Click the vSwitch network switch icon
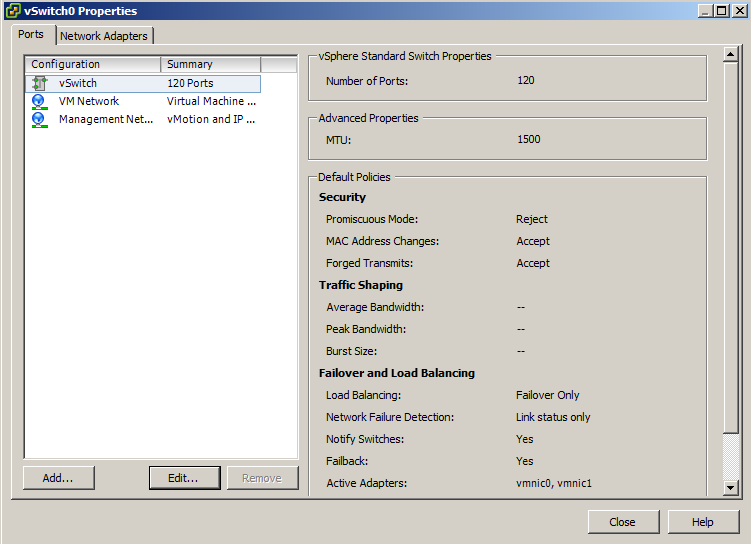751x544 pixels. click(x=39, y=83)
